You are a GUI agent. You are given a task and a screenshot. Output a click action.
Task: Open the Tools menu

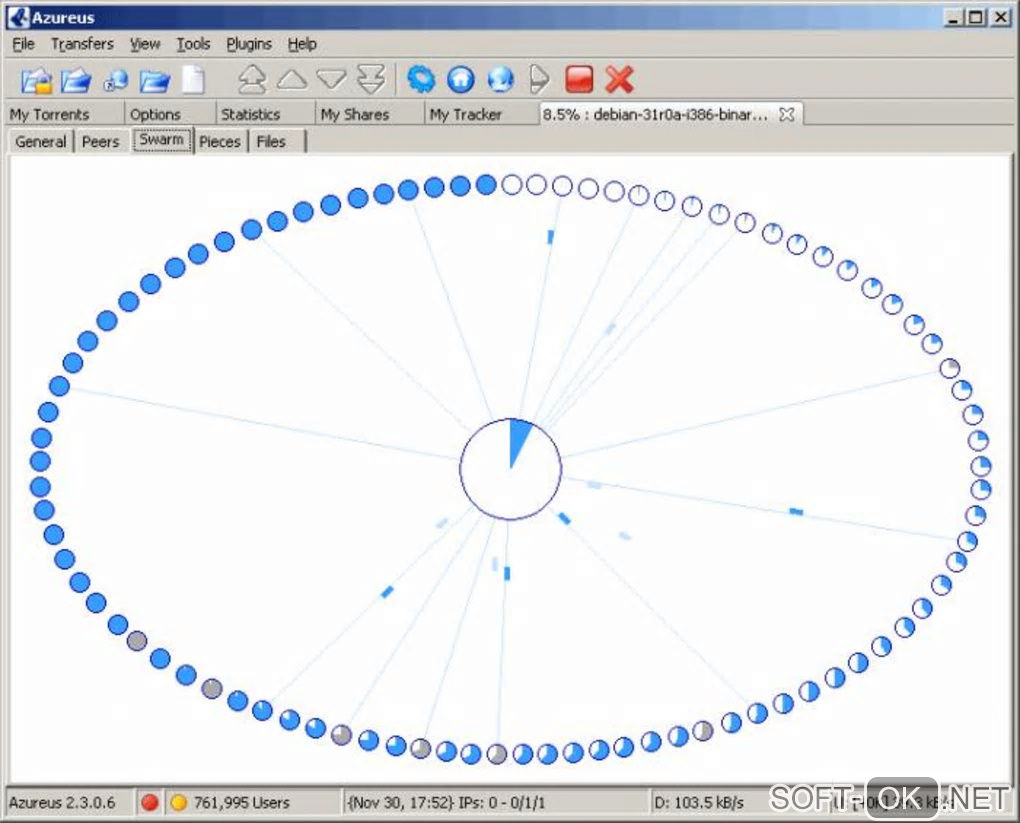[193, 44]
